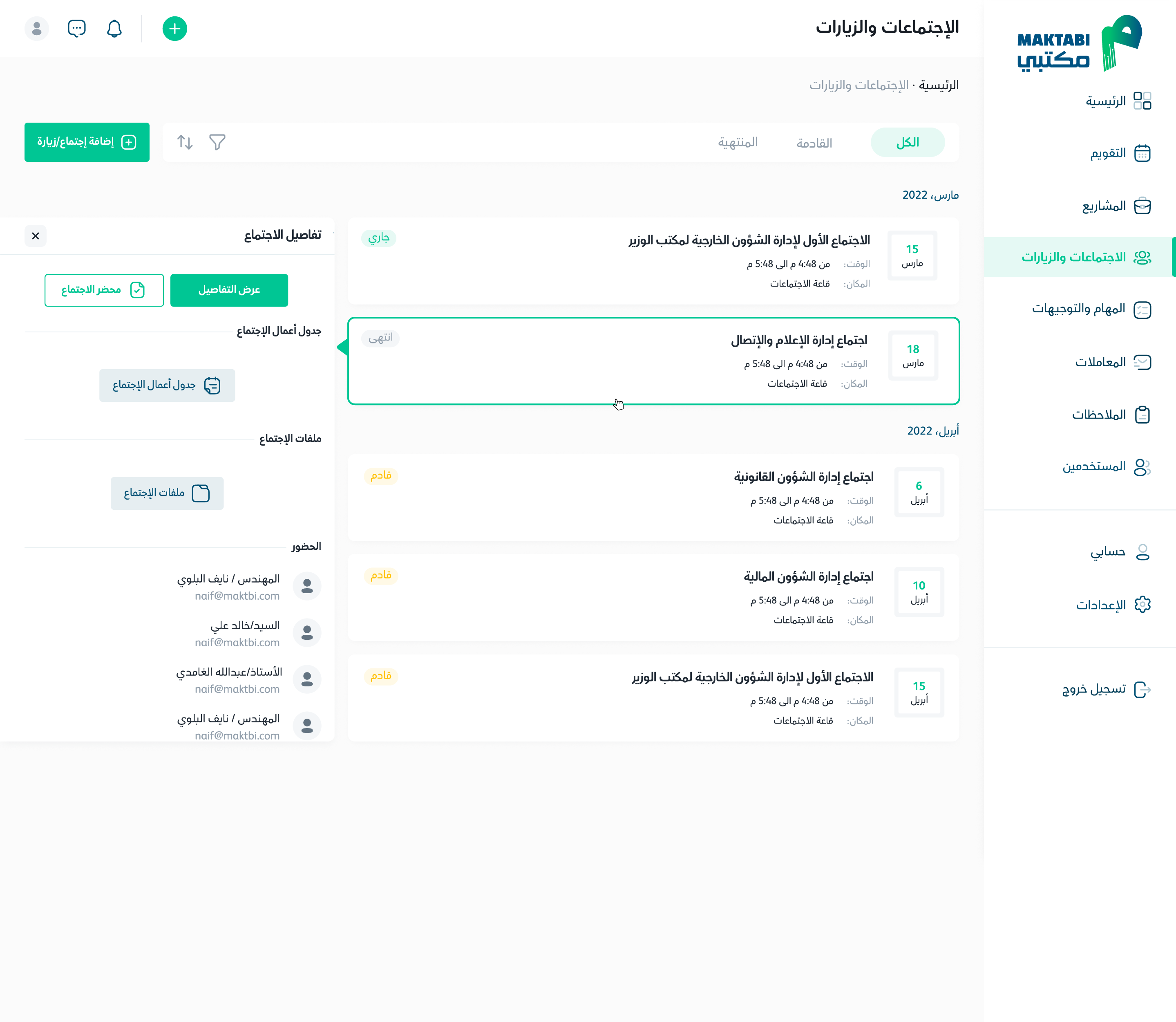Click الرئيسية breadcrumb link
Screen dimensions: 1176x1022
point(938,85)
